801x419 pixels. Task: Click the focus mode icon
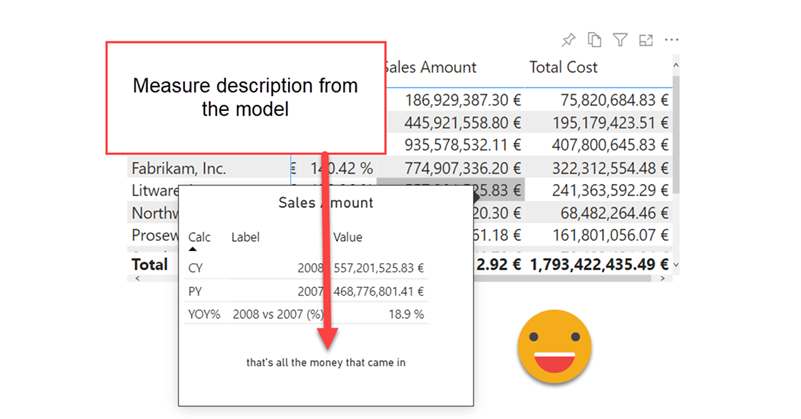(x=646, y=40)
